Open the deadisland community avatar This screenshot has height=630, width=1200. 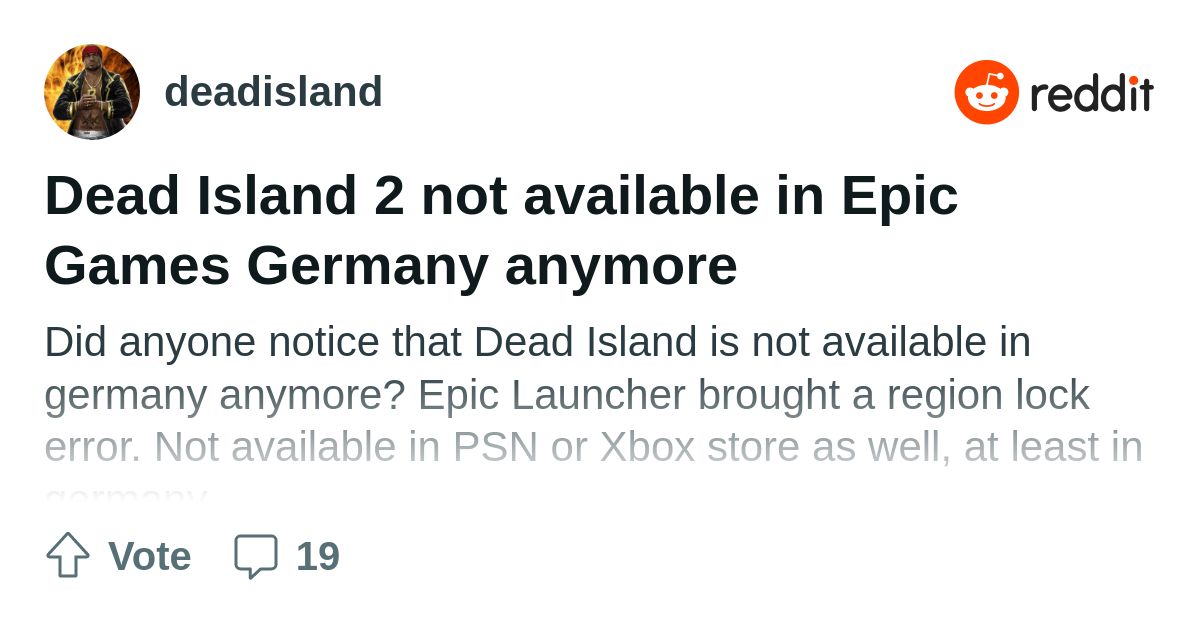92,92
